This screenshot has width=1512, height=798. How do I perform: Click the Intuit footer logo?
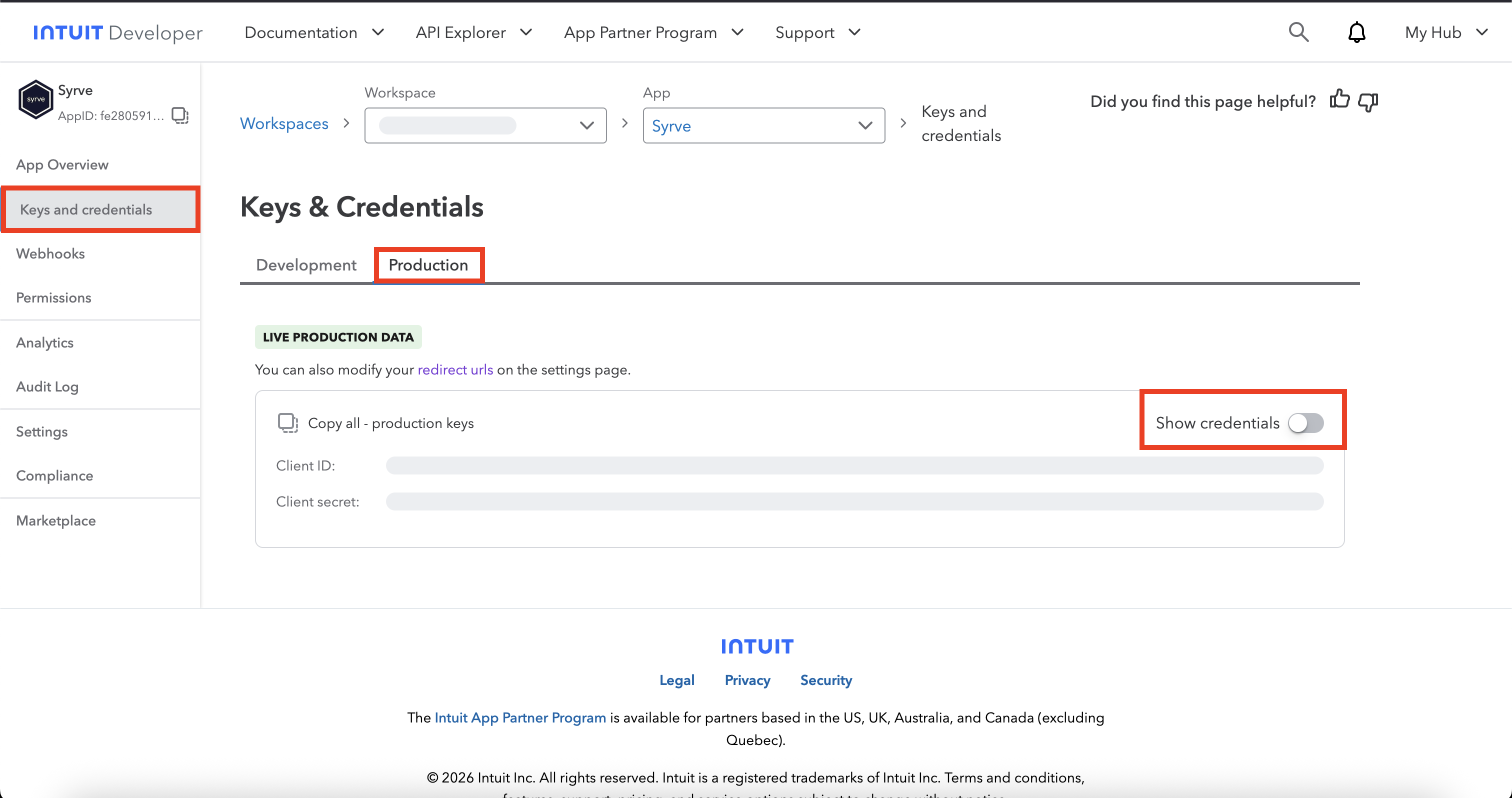(756, 646)
